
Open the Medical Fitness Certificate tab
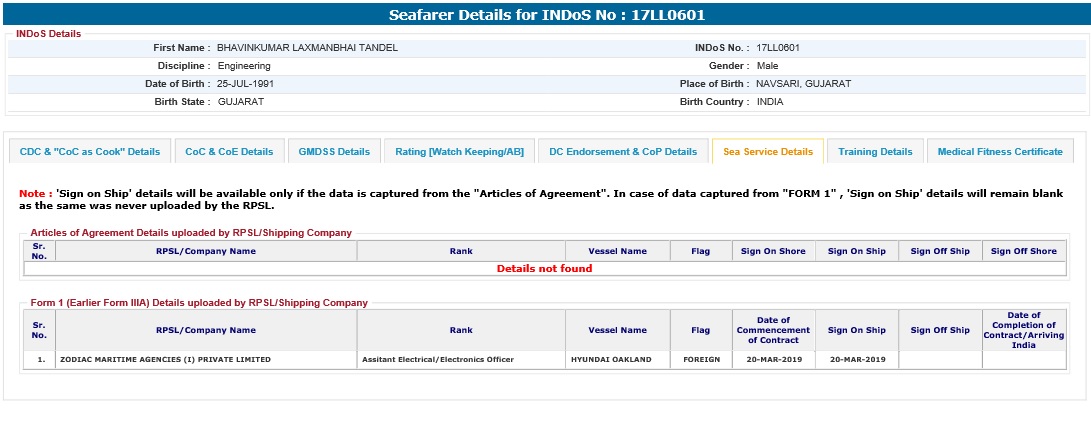999,152
